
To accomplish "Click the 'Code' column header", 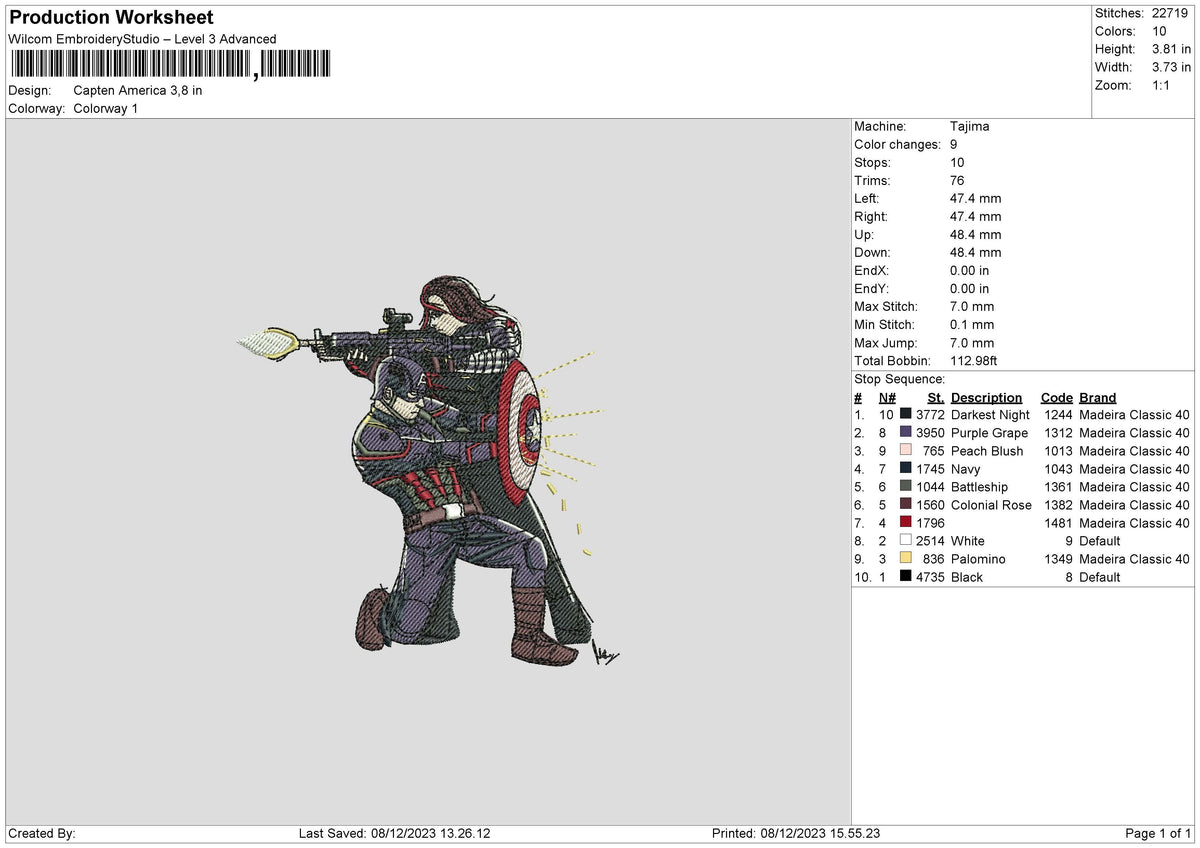I will pyautogui.click(x=1056, y=397).
